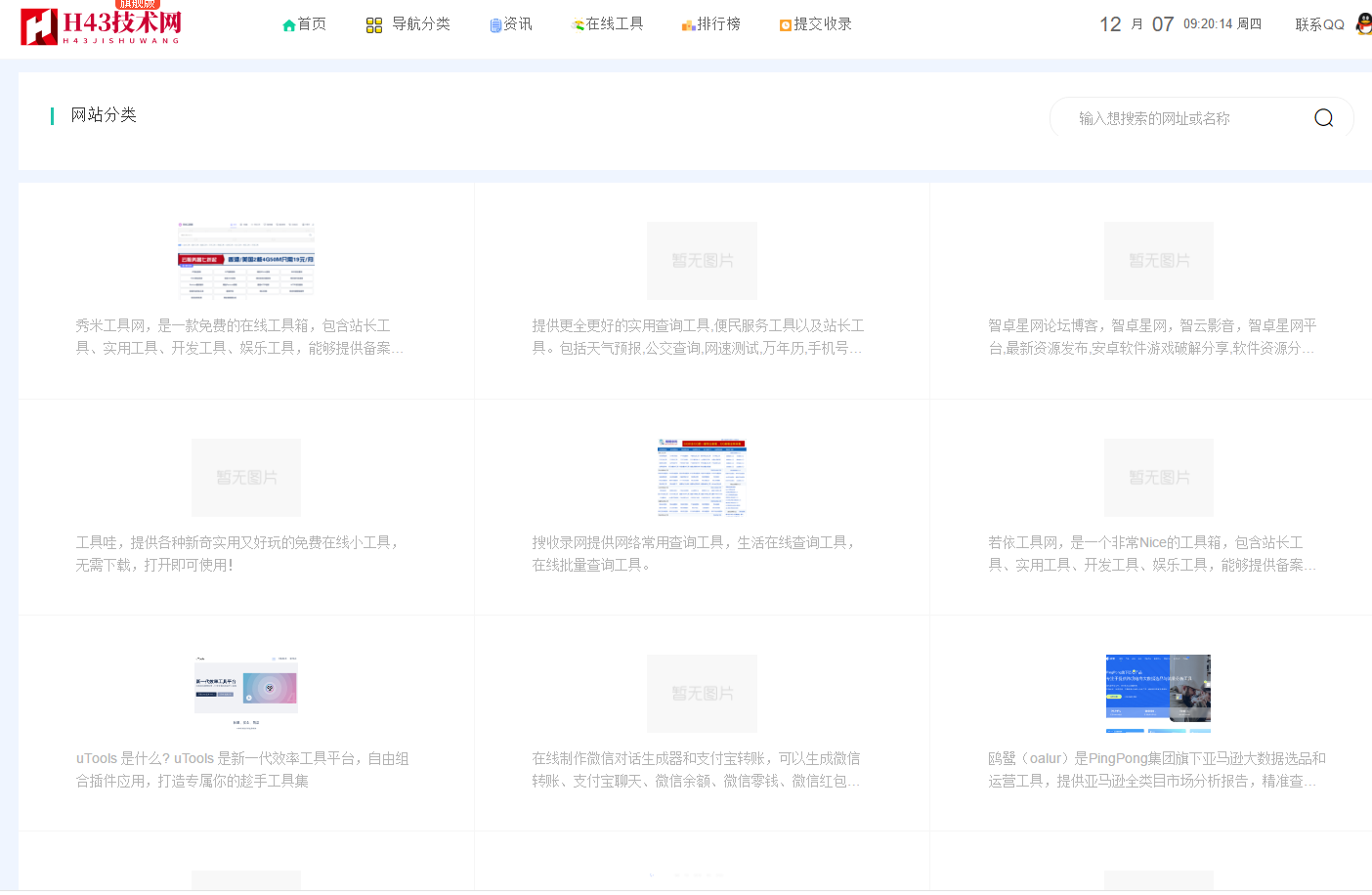Open the 鸥鹭 oalur site thumbnail
Screen dimensions: 1372x895
tap(1158, 693)
